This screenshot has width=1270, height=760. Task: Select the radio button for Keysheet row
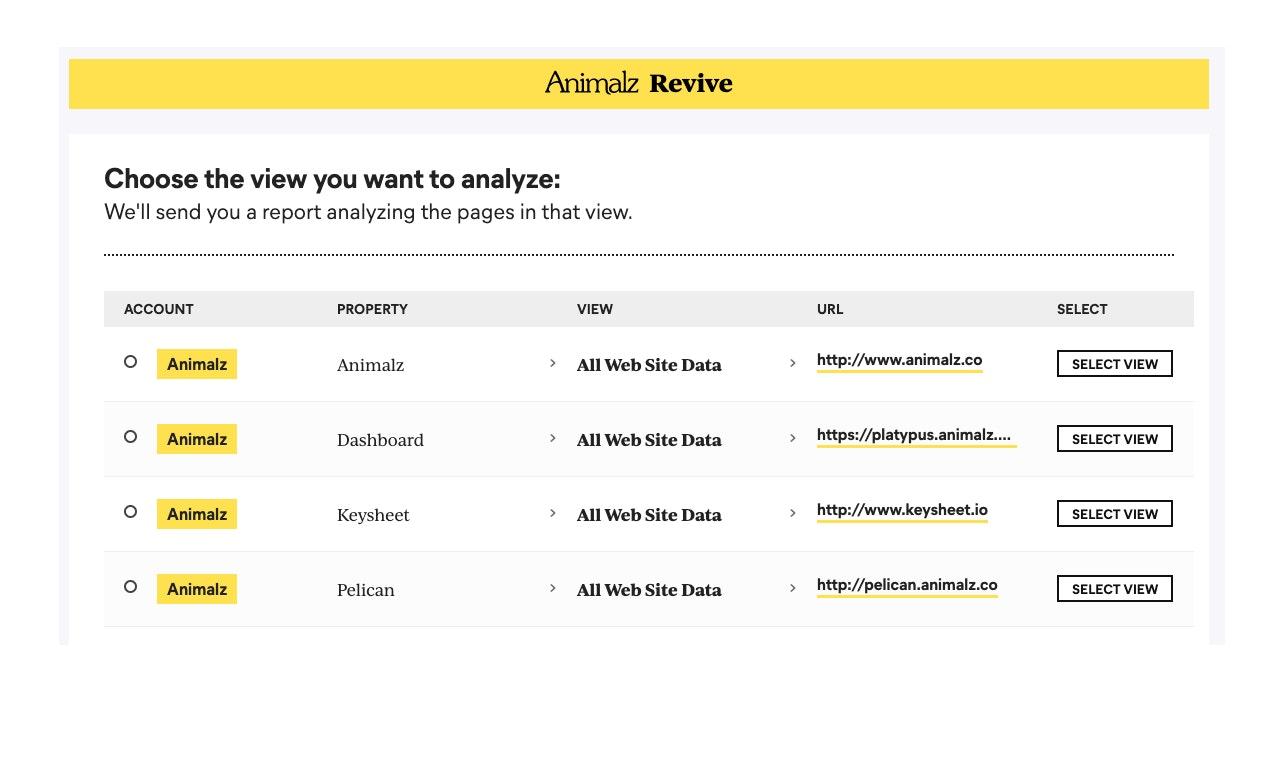tap(130, 512)
